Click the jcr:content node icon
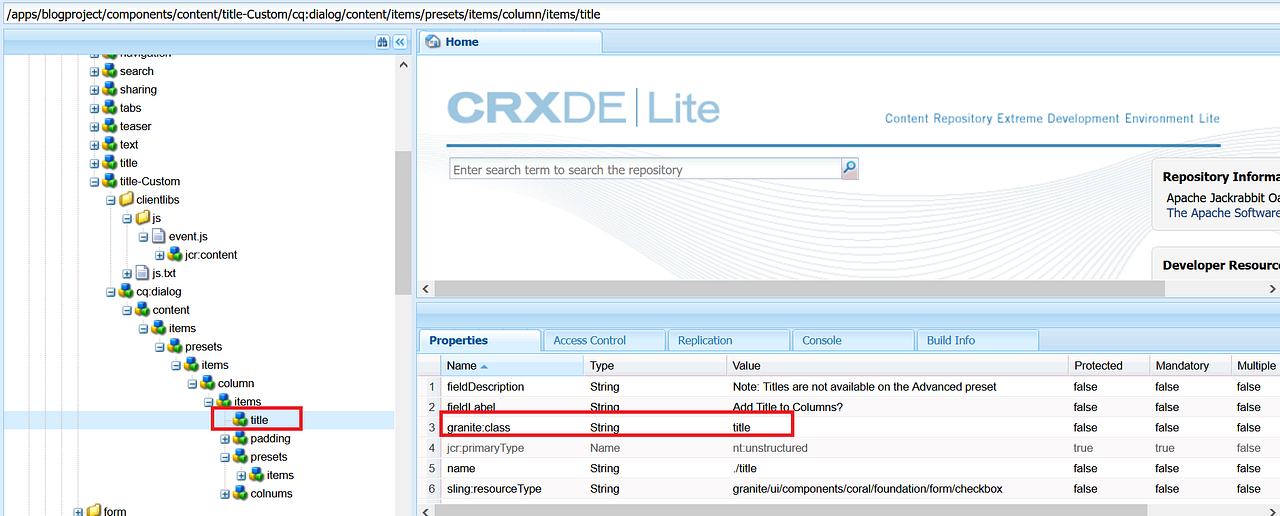 tap(175, 254)
